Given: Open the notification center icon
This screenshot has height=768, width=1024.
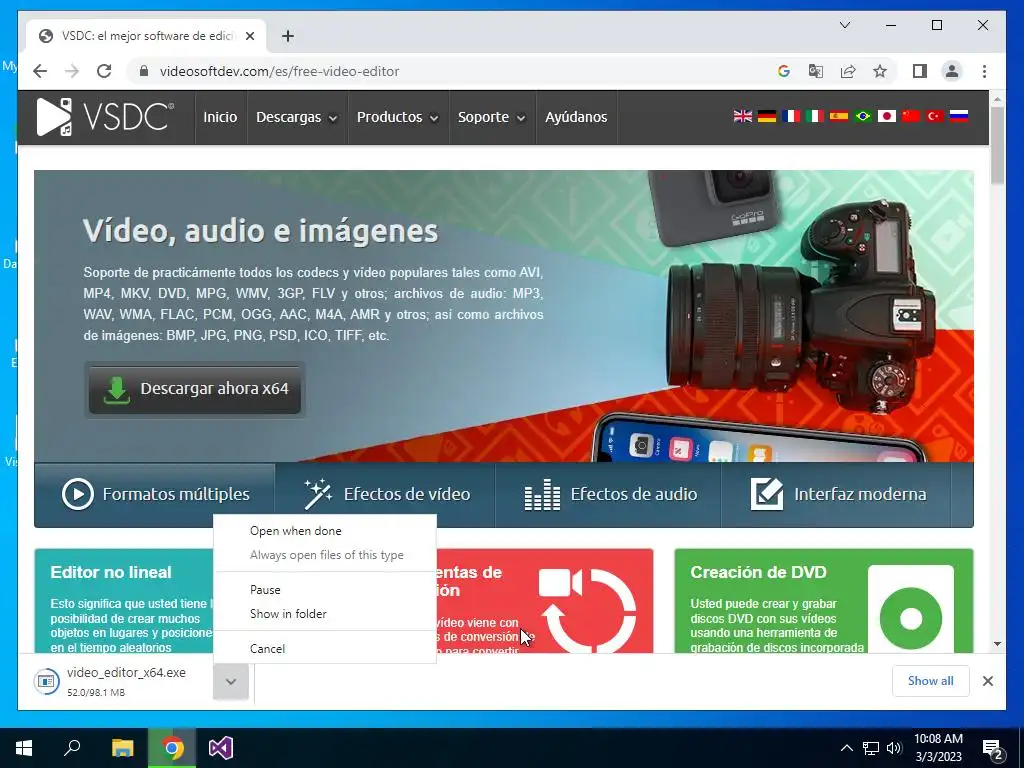Looking at the screenshot, I should click(x=993, y=749).
